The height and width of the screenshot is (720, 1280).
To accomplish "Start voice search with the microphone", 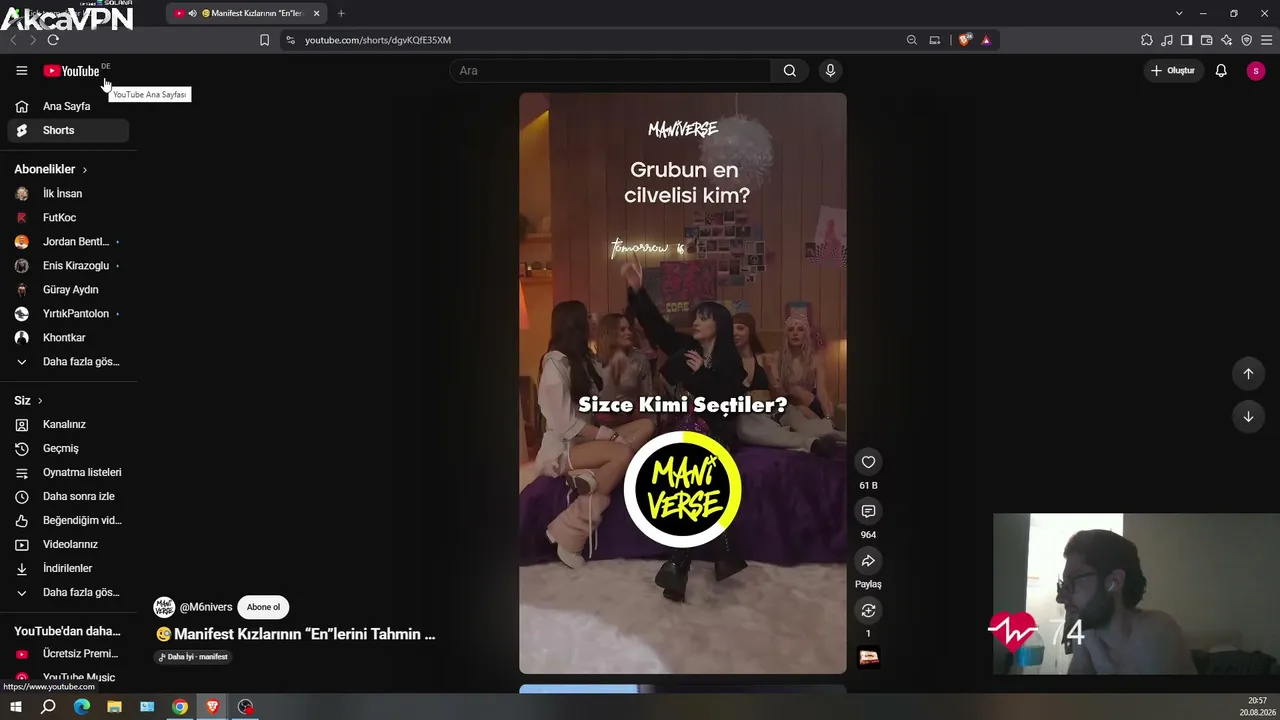I will [830, 71].
